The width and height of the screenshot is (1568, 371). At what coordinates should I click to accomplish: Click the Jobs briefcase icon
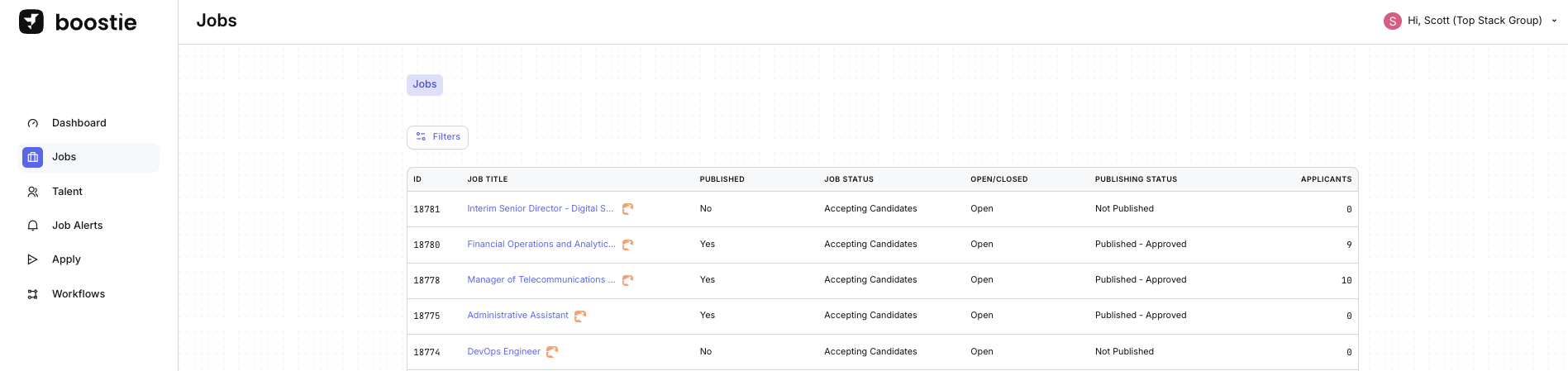(33, 157)
